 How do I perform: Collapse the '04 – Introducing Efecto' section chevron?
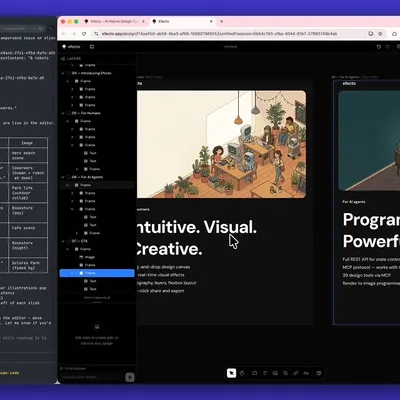tap(63, 73)
